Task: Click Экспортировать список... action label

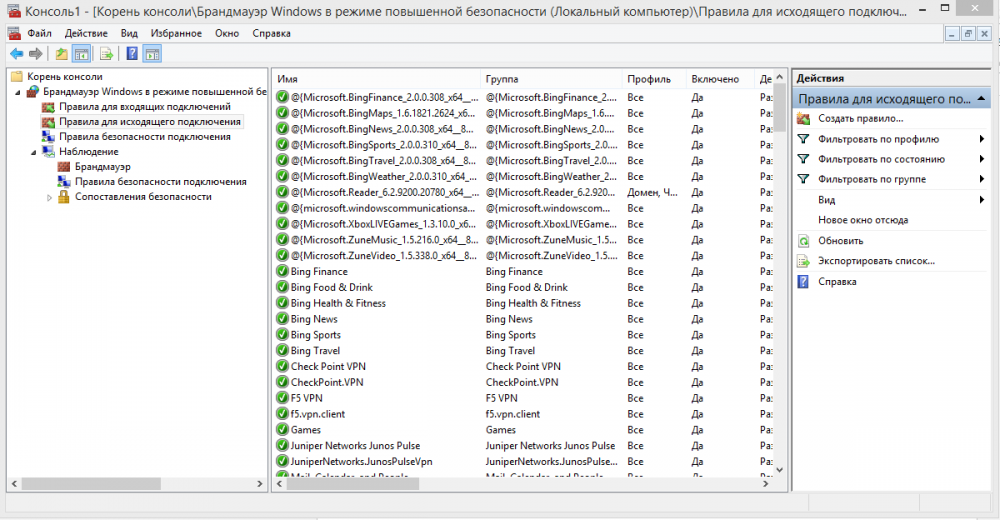Action: (876, 261)
